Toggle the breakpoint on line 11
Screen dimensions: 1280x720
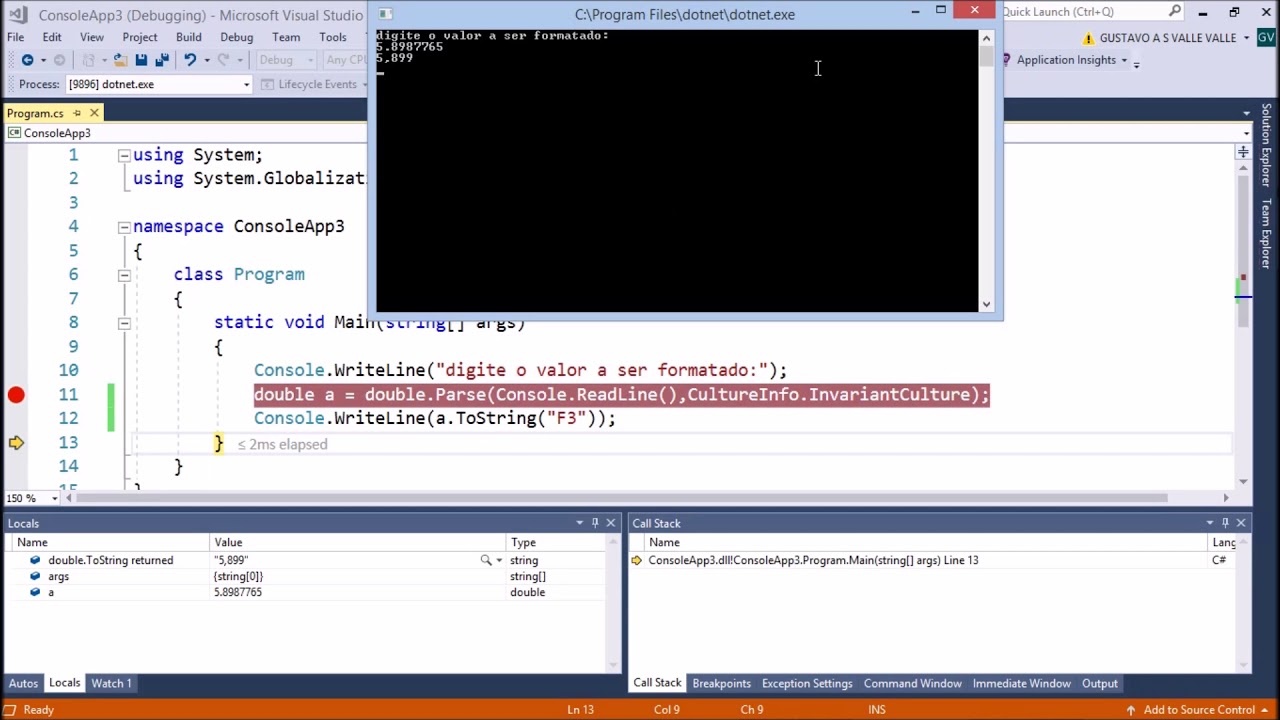point(16,395)
